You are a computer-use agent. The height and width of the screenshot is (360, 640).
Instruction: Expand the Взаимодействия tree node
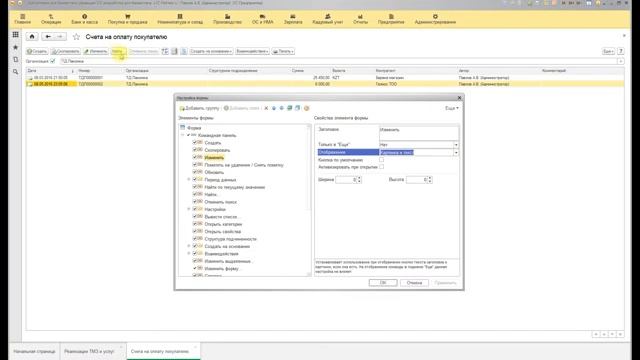click(x=189, y=253)
